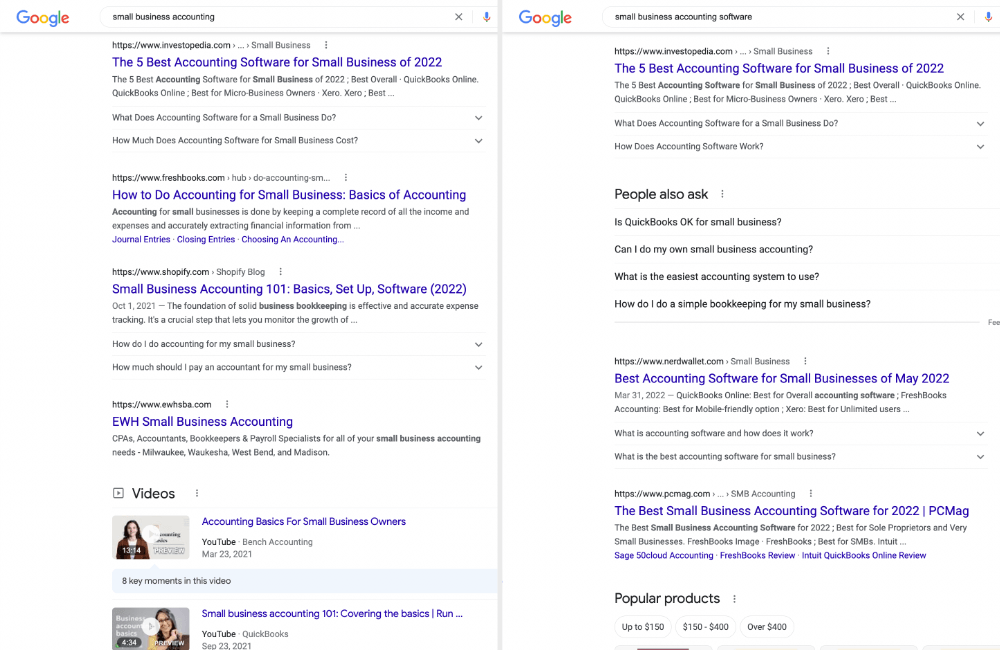
Task: Open more options for the Videos section
Action: pos(196,493)
